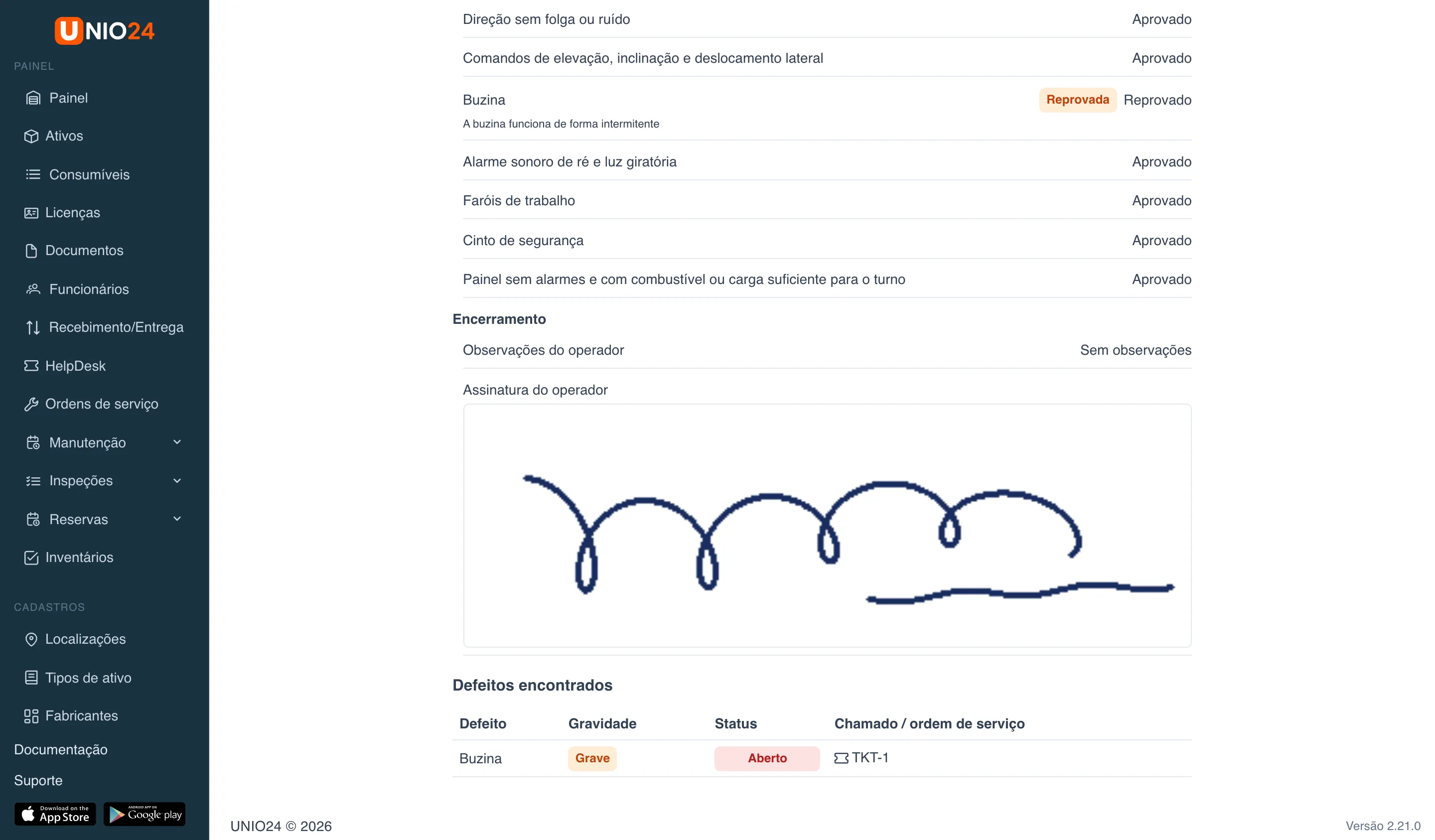
Task: Select the Licenças ID card icon
Action: (31, 212)
